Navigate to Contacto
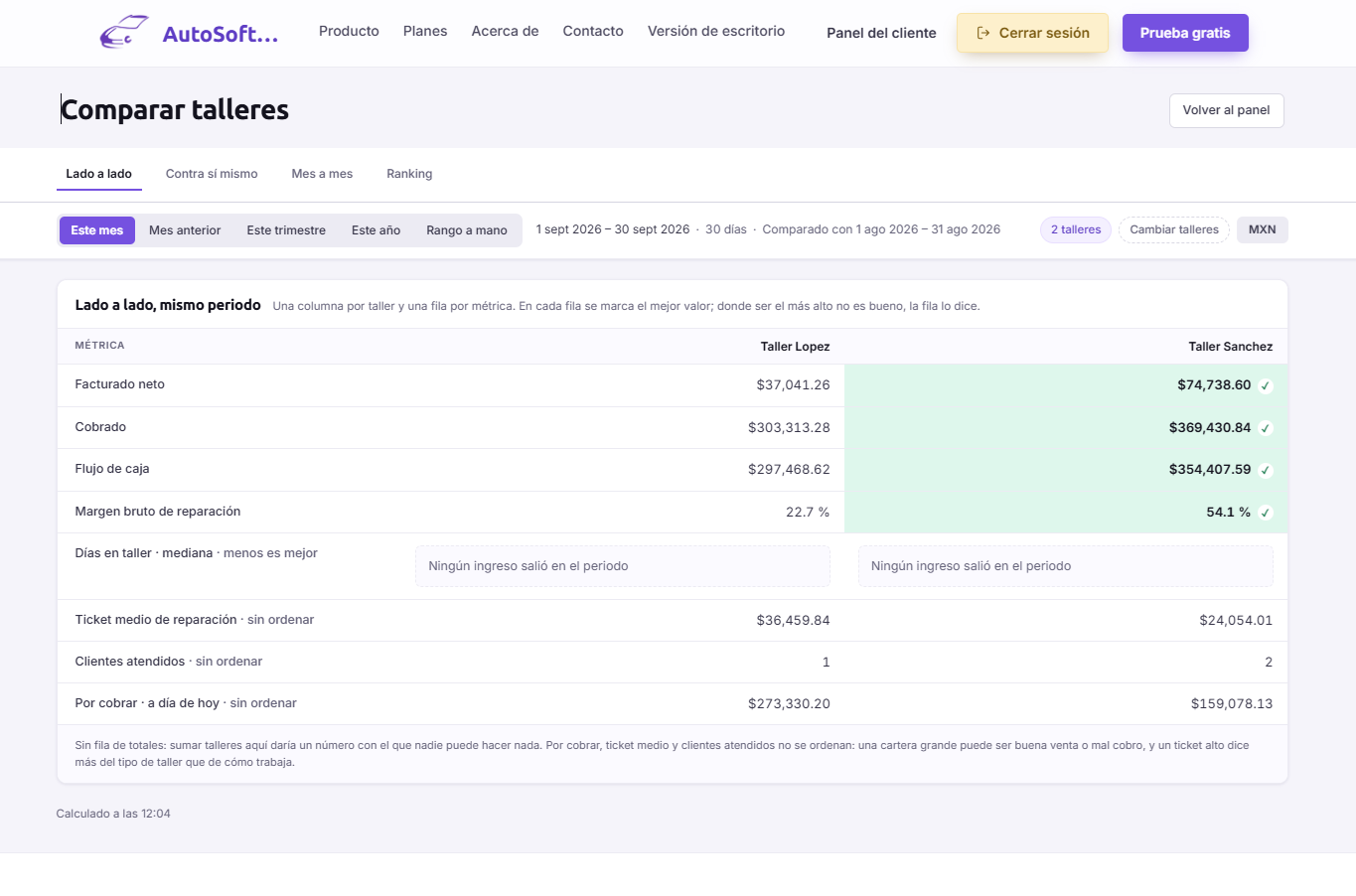This screenshot has height=896, width=1356. coord(593,31)
